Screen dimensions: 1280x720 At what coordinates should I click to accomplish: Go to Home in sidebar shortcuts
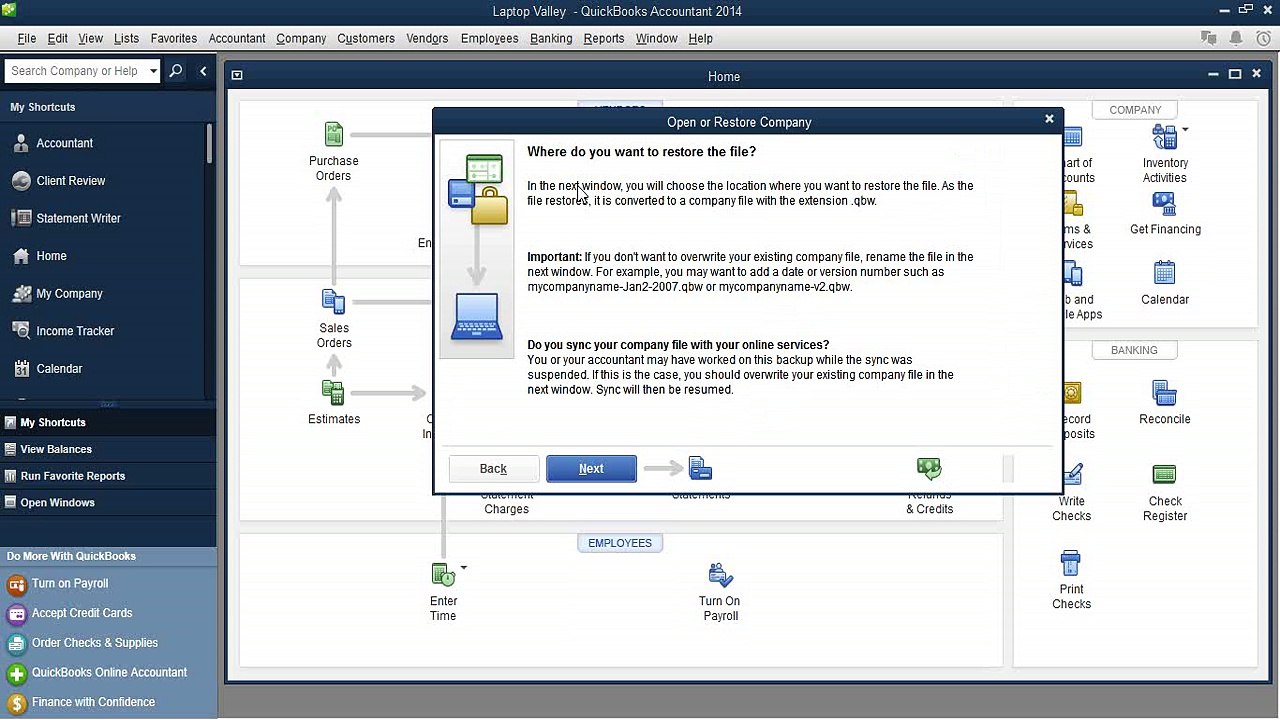click(51, 256)
